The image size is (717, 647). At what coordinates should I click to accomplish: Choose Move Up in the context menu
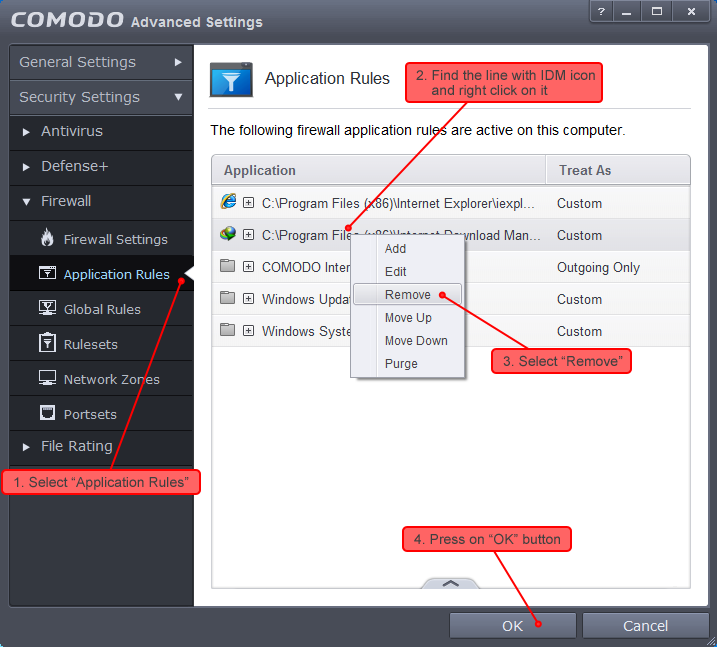pyautogui.click(x=408, y=318)
